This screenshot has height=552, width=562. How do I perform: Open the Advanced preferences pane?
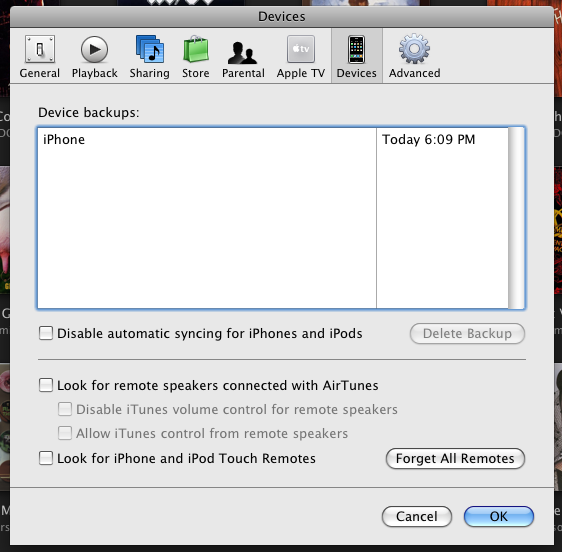[x=415, y=56]
